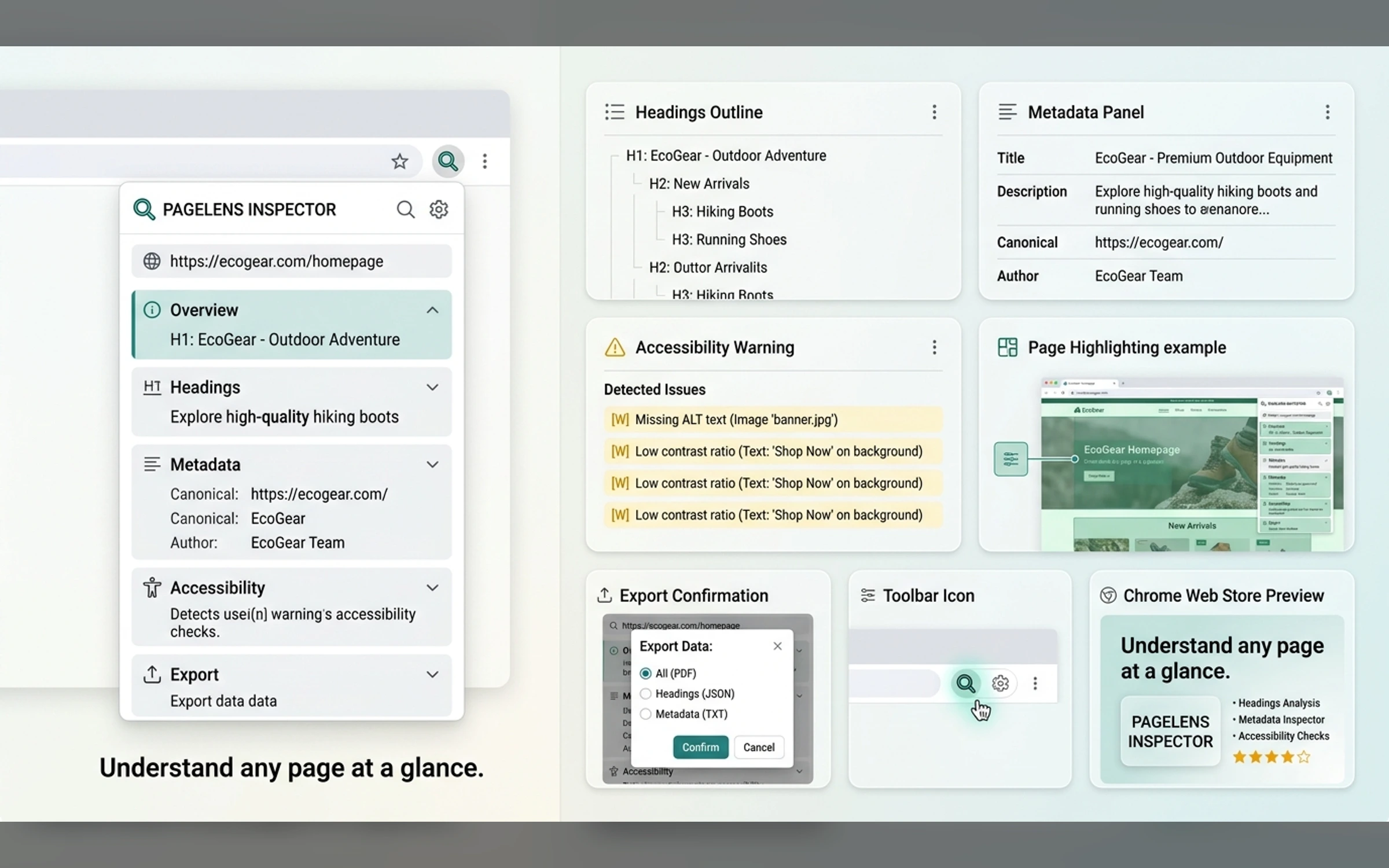Close the Export Data dialog
This screenshot has height=868, width=1389.
[777, 646]
